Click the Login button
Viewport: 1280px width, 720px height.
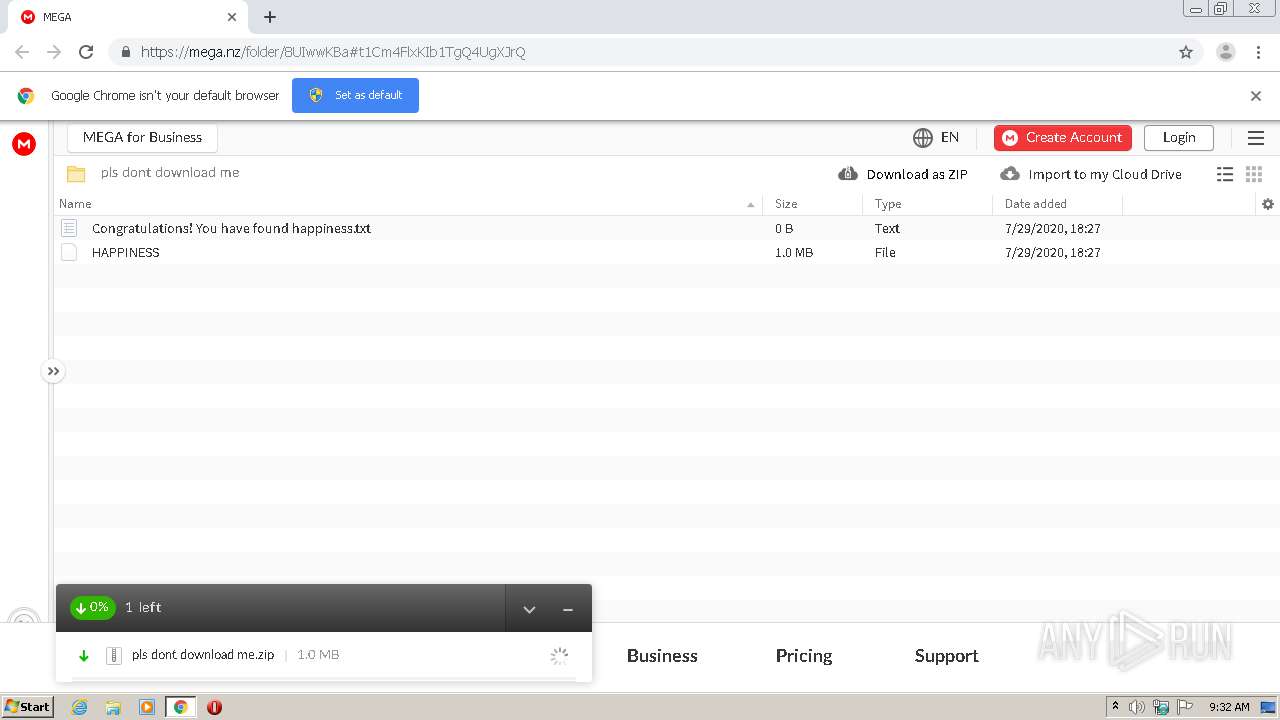click(x=1178, y=138)
